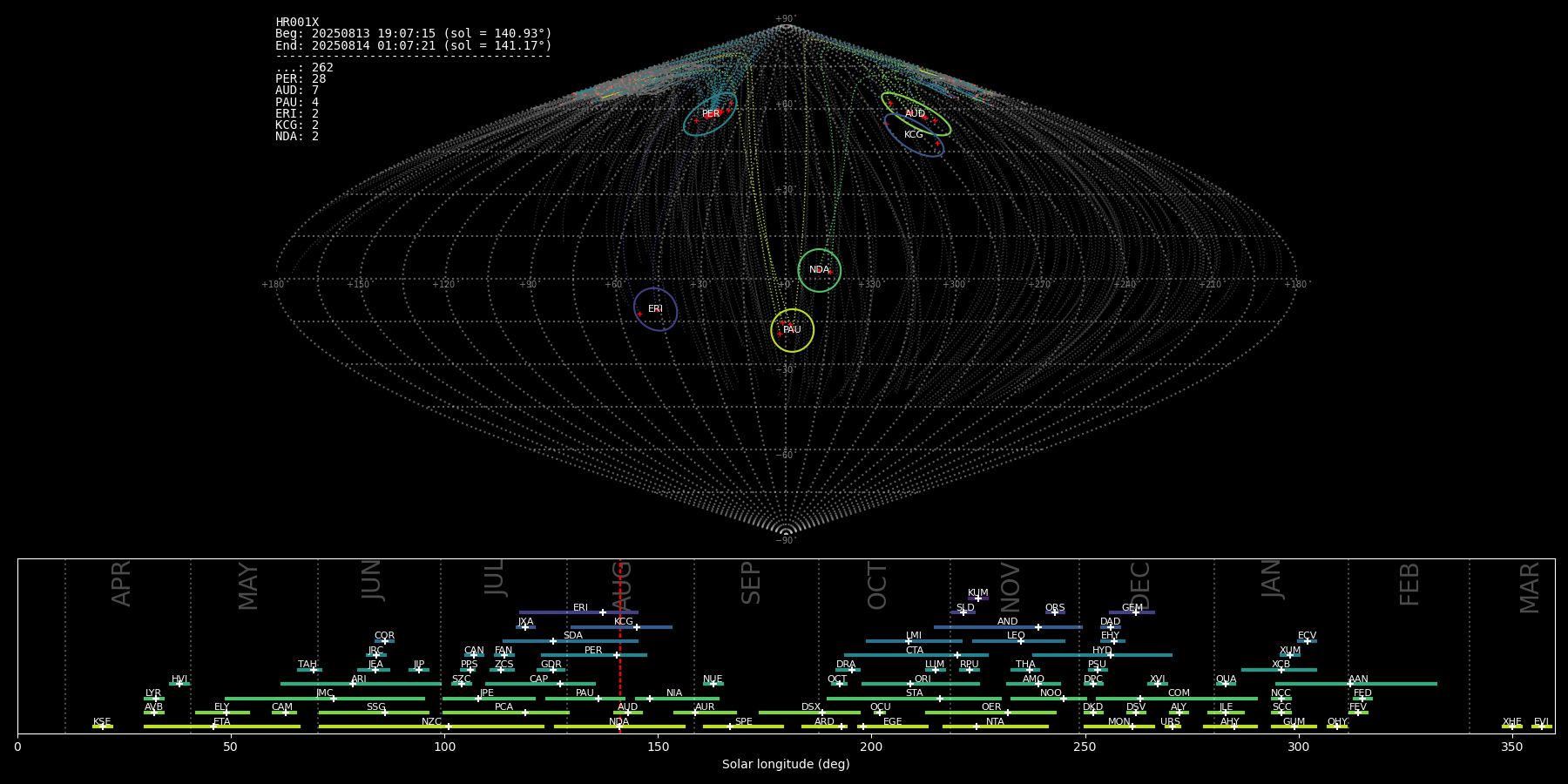
Task: Select the 'End: 20250814 01:07:21' line
Action: pyautogui.click(x=414, y=45)
